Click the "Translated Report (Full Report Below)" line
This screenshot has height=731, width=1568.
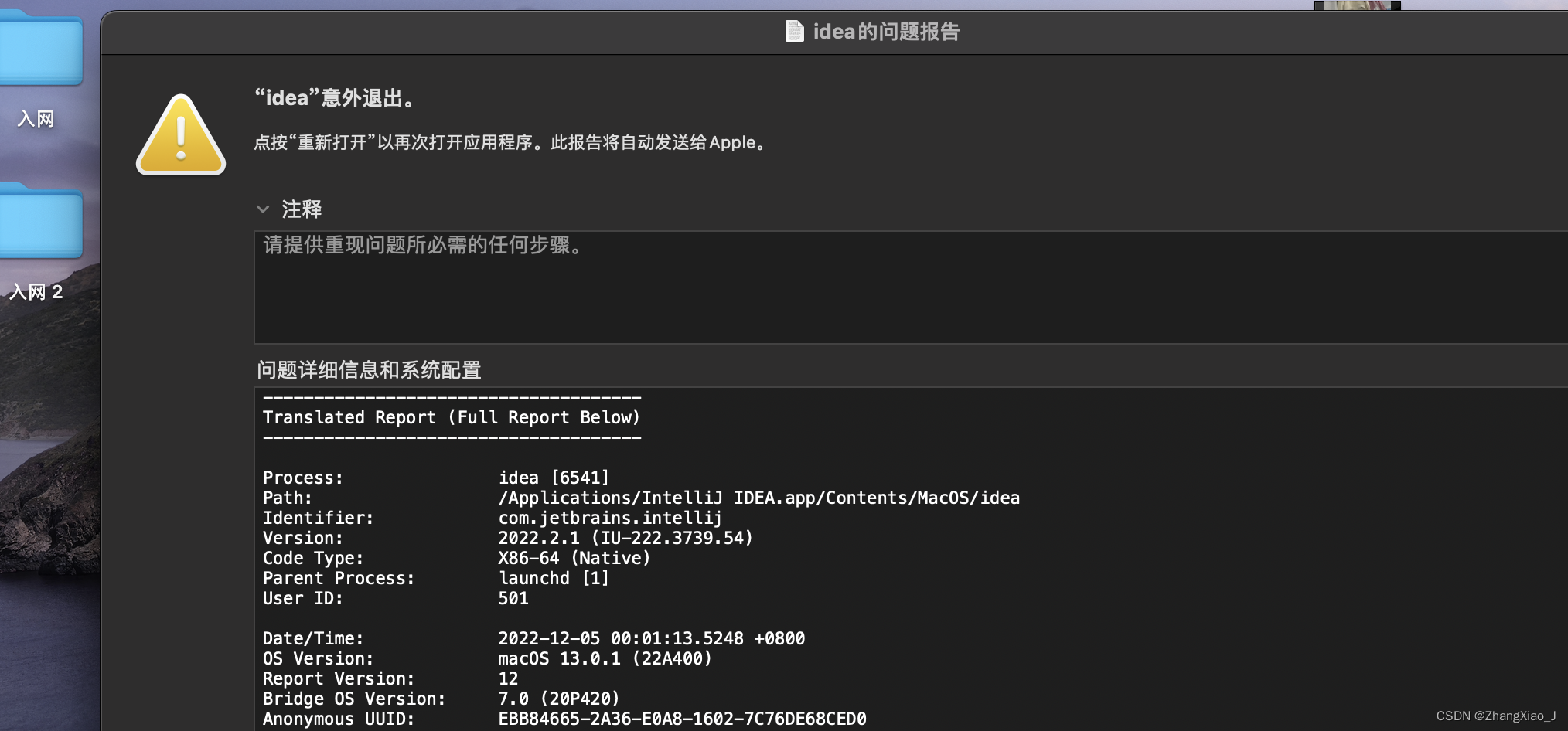coord(452,417)
